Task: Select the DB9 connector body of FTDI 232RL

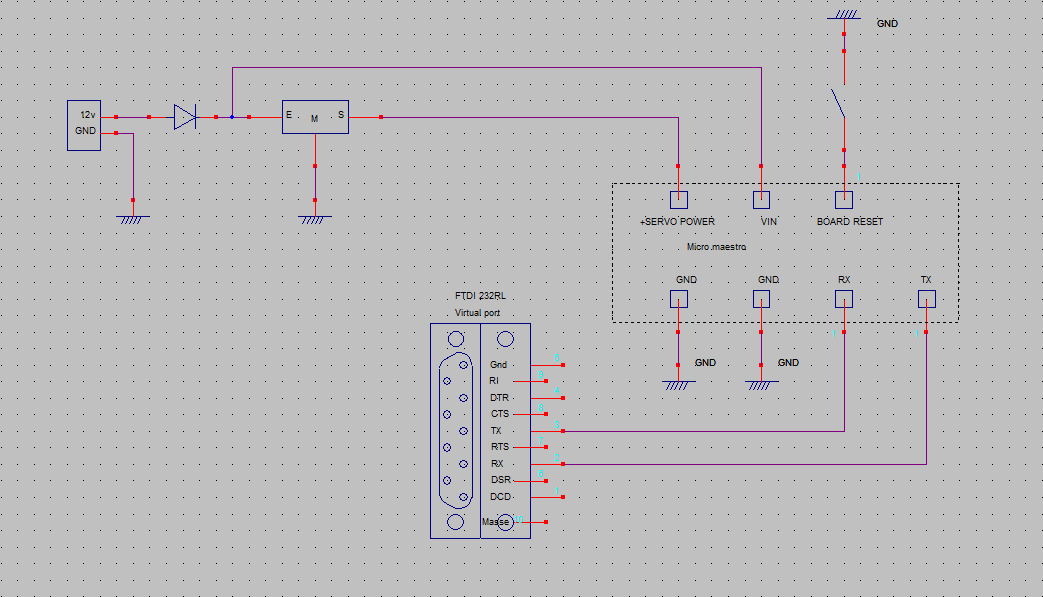Action: tap(456, 430)
